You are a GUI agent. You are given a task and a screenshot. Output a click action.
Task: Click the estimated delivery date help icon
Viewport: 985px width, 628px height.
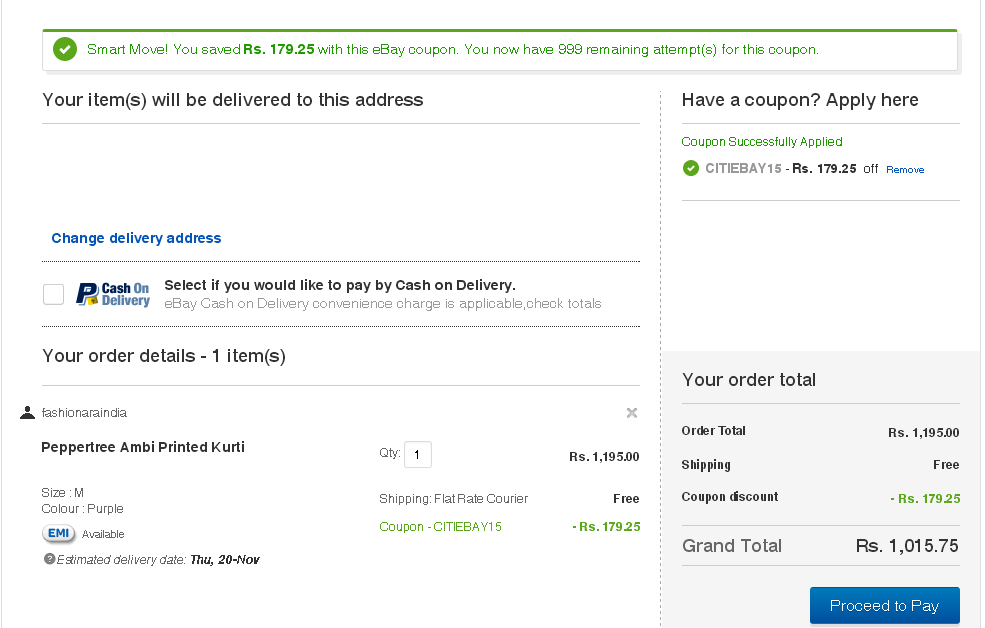click(x=49, y=558)
